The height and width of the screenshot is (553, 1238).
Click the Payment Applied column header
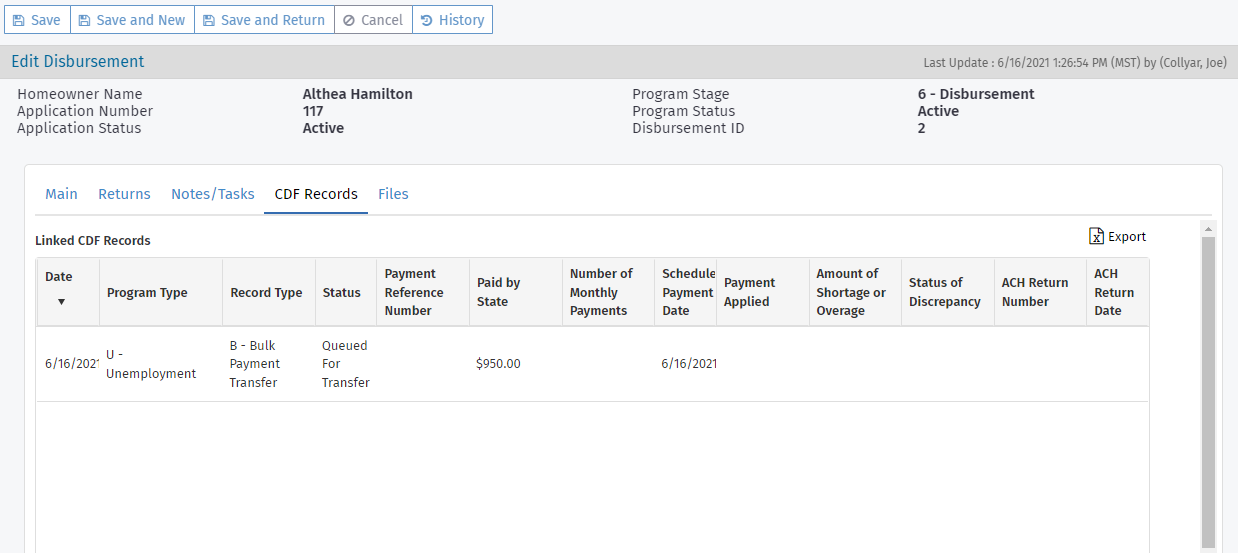(763, 292)
